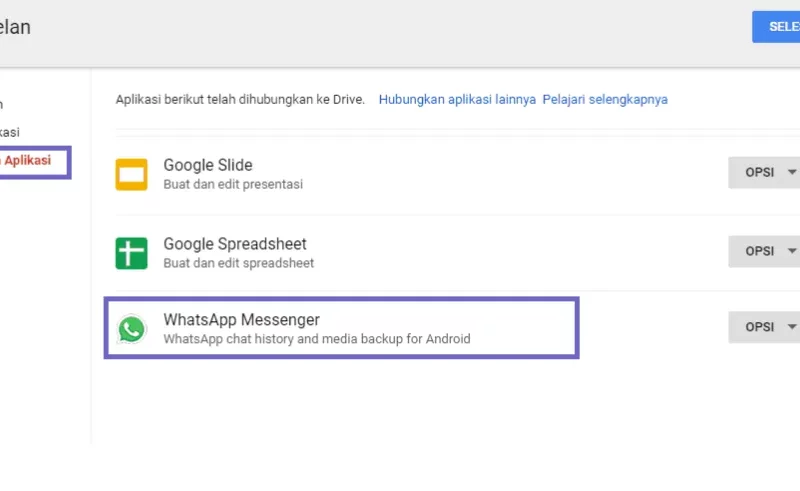Open the 'Pelajari selengkapnya' link
The width and height of the screenshot is (800, 491).
pos(605,99)
